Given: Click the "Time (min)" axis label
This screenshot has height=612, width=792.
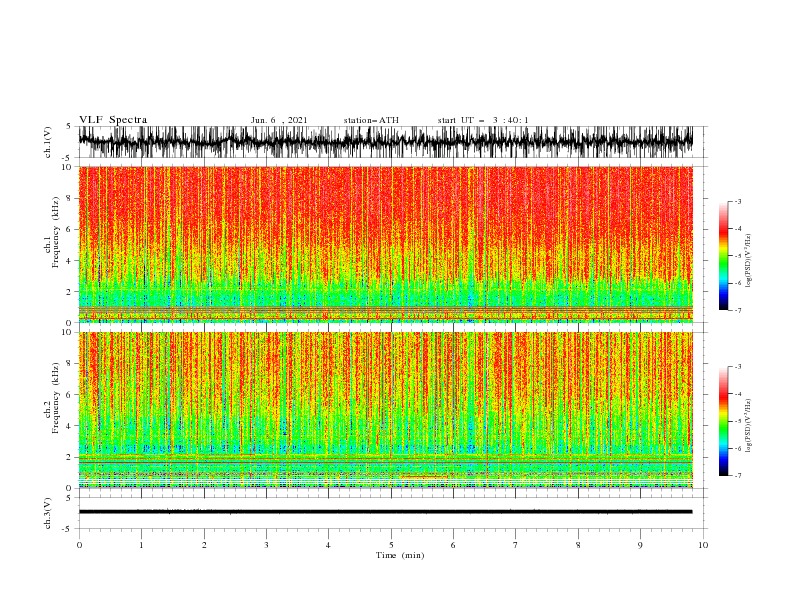Looking at the screenshot, I should (400, 555).
